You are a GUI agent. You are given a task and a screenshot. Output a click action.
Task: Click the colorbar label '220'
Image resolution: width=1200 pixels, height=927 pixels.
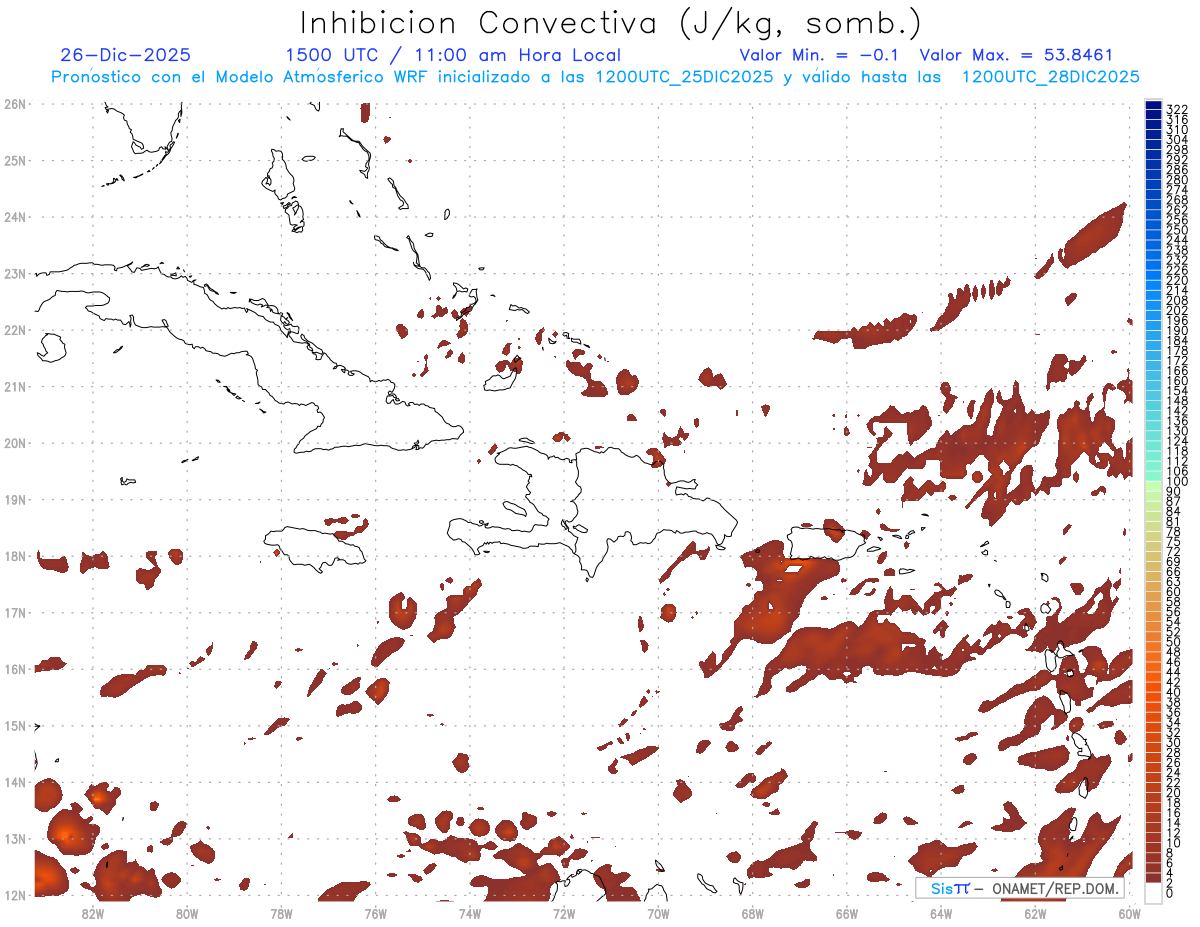click(1177, 280)
